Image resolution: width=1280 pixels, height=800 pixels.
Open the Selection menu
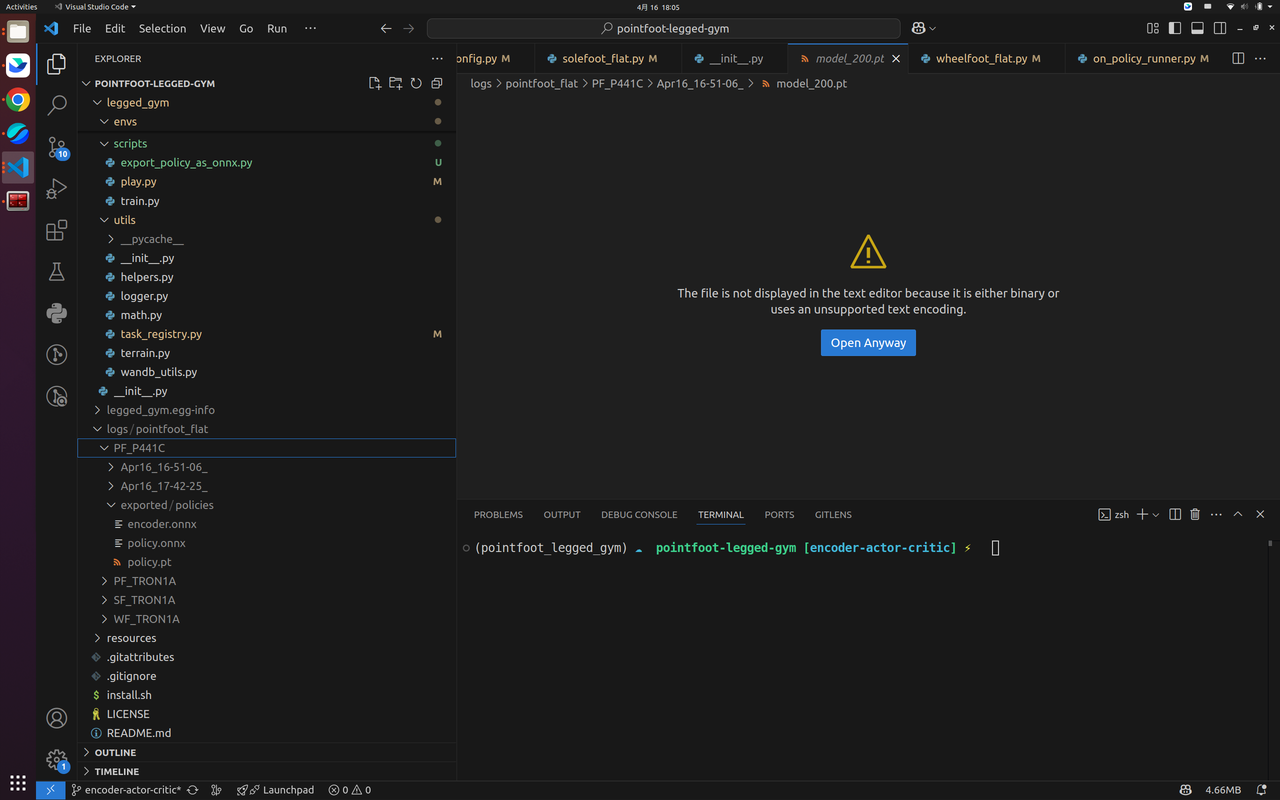coord(162,29)
